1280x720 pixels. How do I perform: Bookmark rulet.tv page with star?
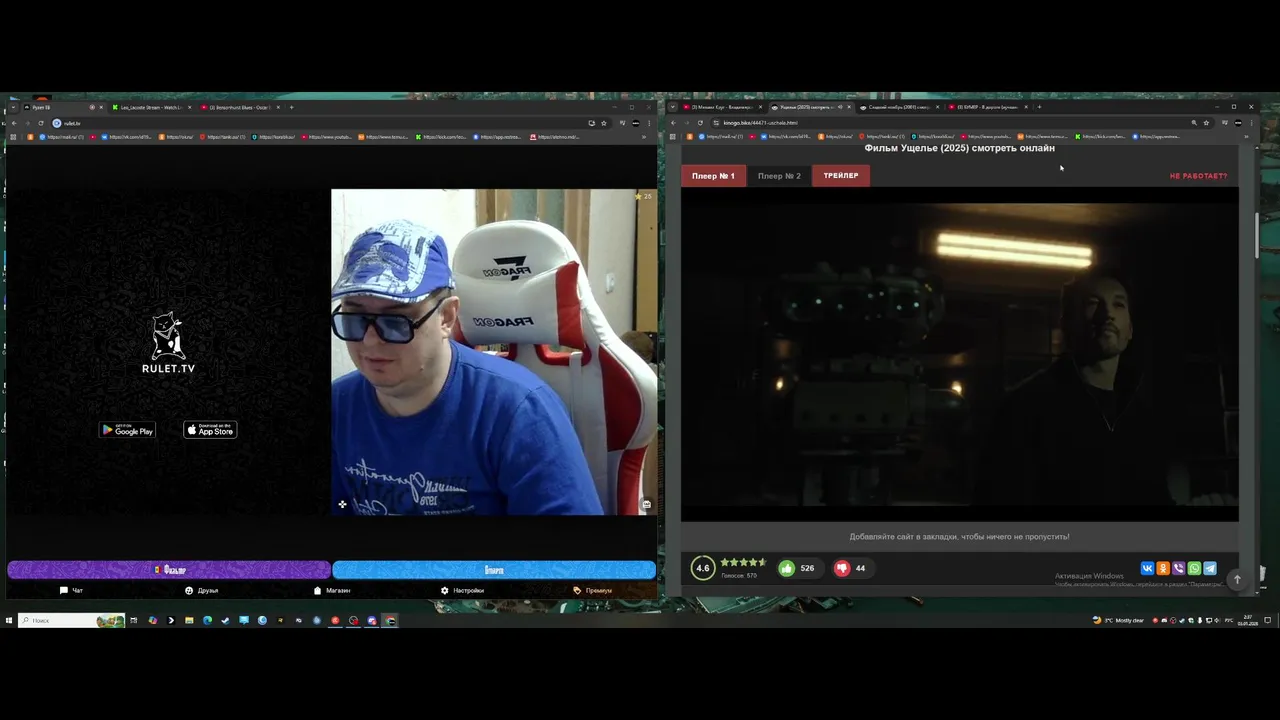(x=603, y=123)
